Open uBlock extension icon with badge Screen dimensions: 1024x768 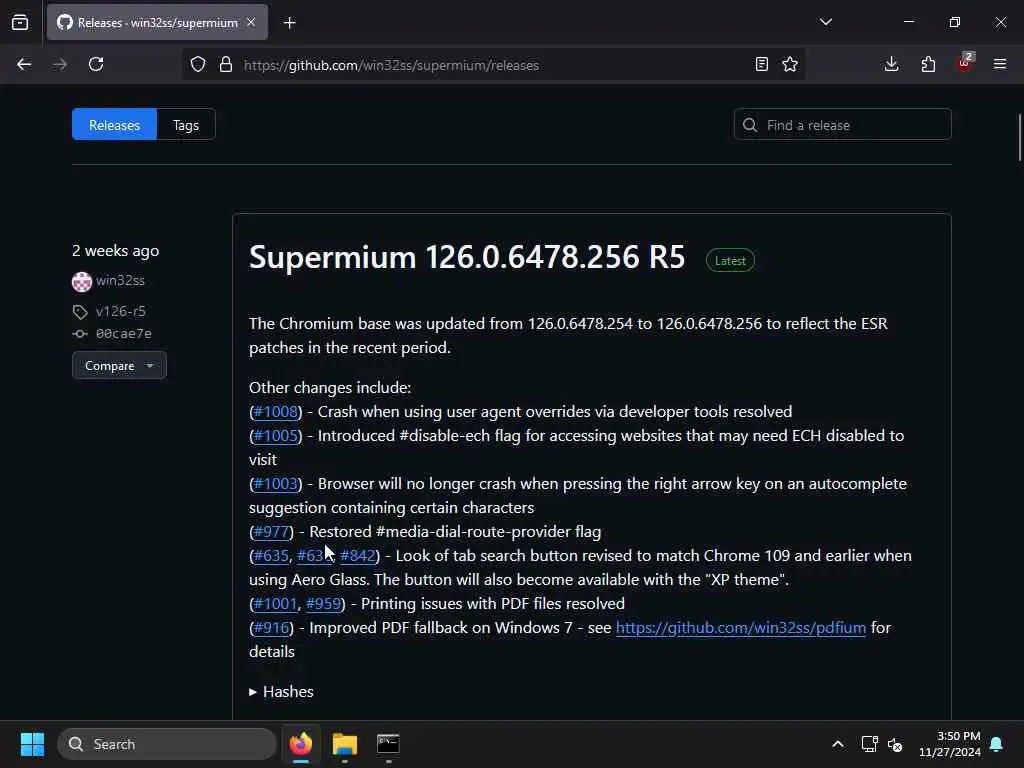tap(965, 63)
